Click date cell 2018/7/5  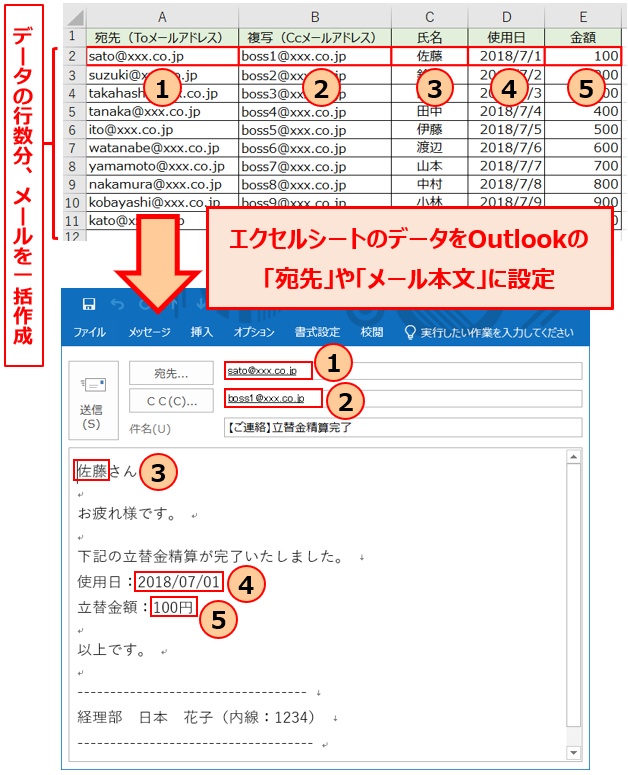click(506, 130)
